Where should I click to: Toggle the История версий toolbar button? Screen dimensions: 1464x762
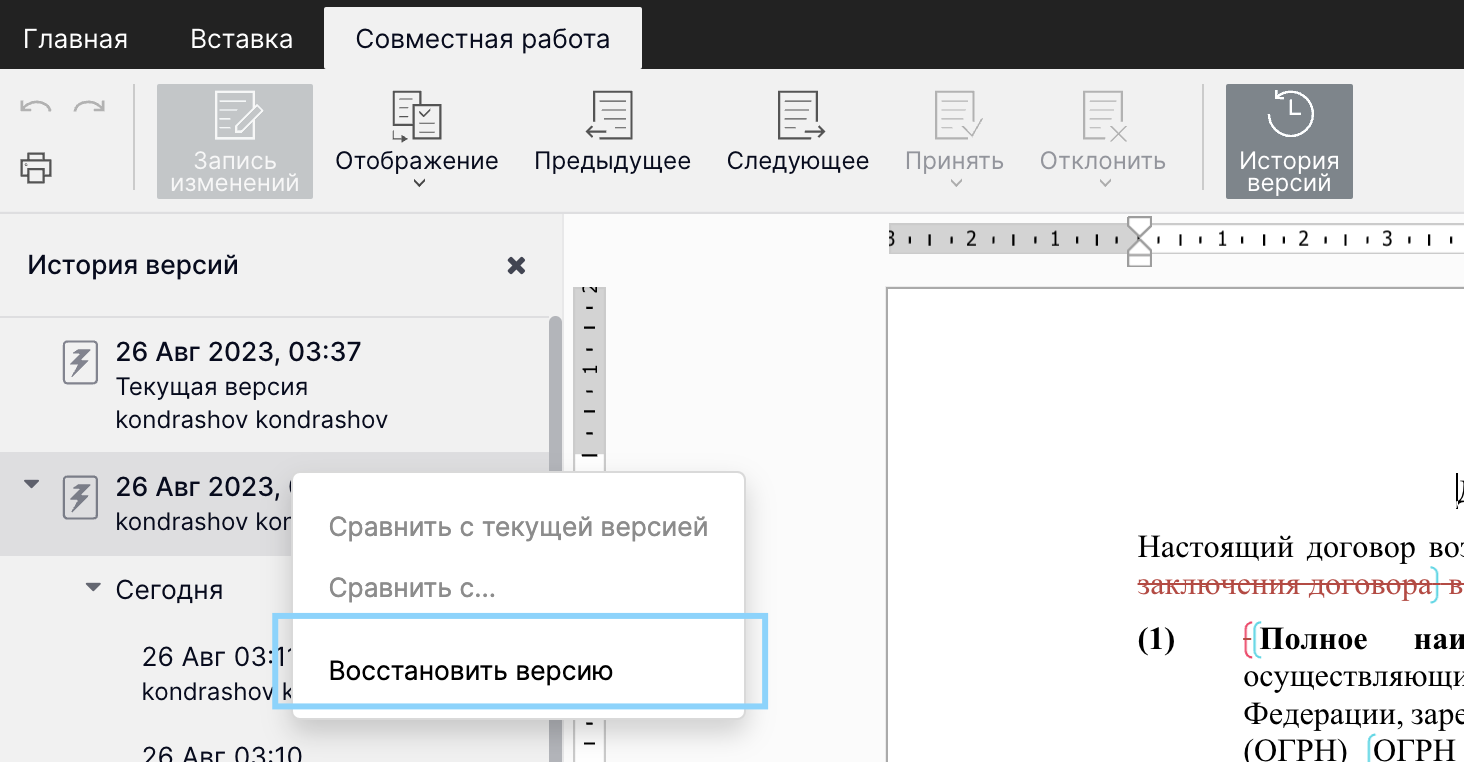coord(1289,141)
